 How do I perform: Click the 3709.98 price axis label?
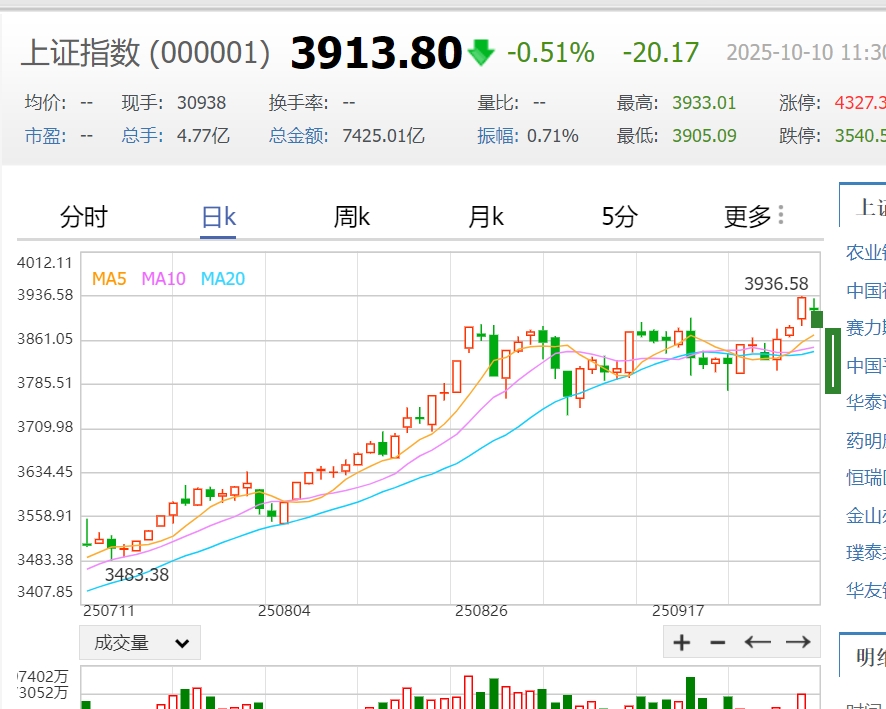[x=45, y=427]
